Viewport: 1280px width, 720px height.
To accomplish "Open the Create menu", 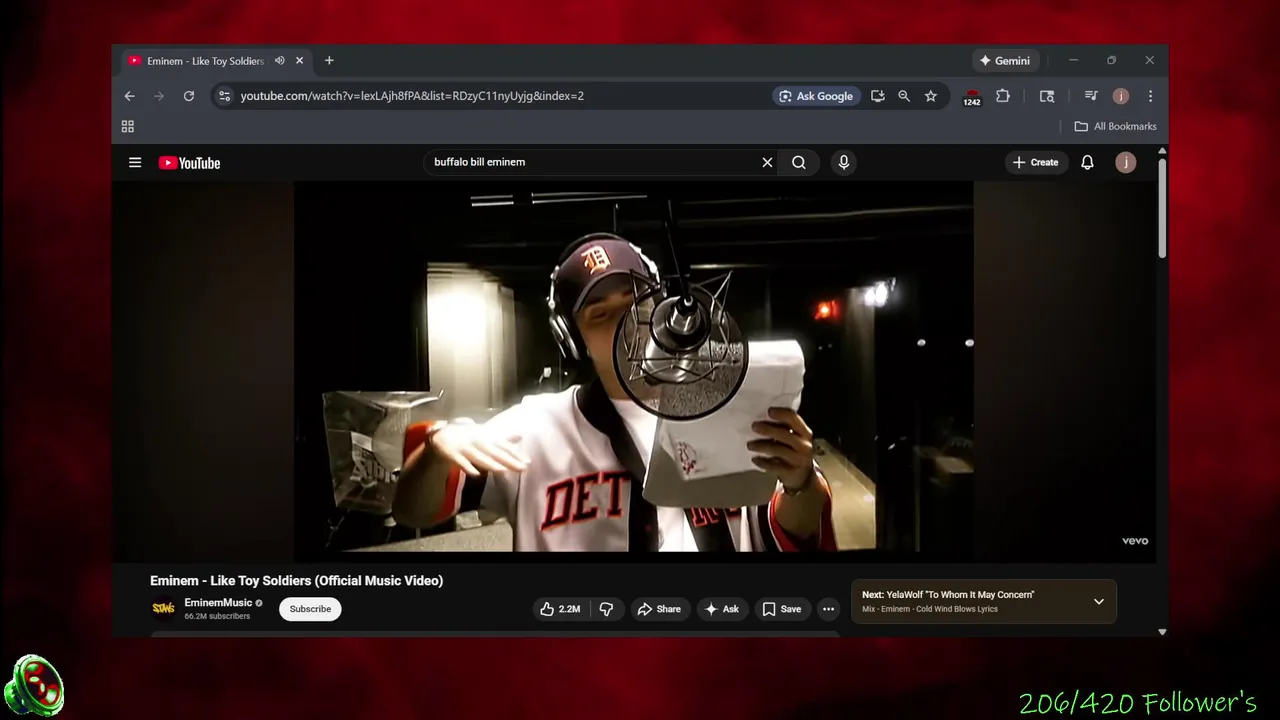I will pos(1035,162).
